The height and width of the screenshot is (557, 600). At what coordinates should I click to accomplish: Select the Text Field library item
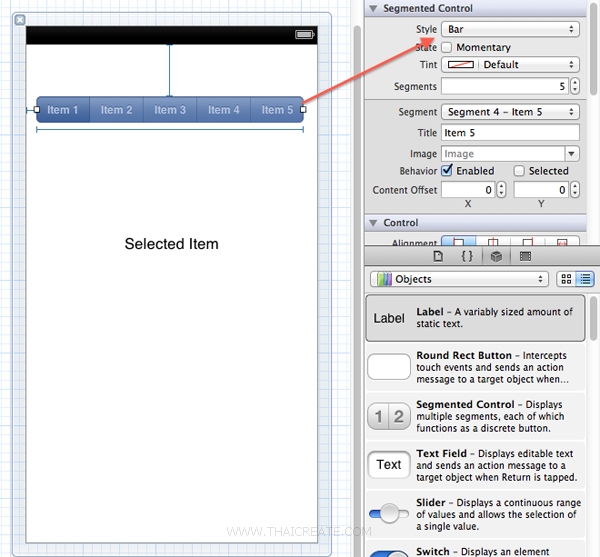475,465
